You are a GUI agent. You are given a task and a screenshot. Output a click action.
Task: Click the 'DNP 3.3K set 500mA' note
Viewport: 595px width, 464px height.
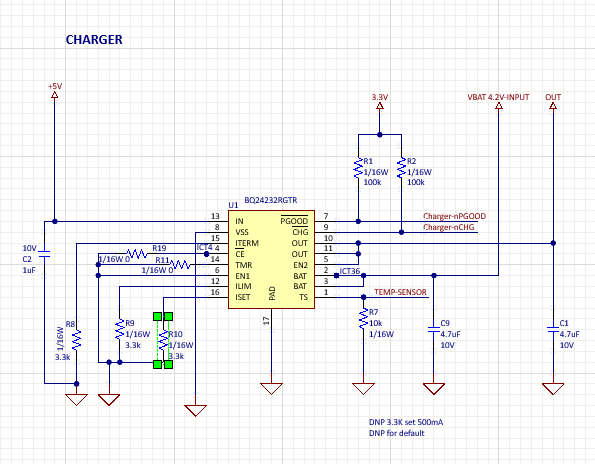point(406,422)
